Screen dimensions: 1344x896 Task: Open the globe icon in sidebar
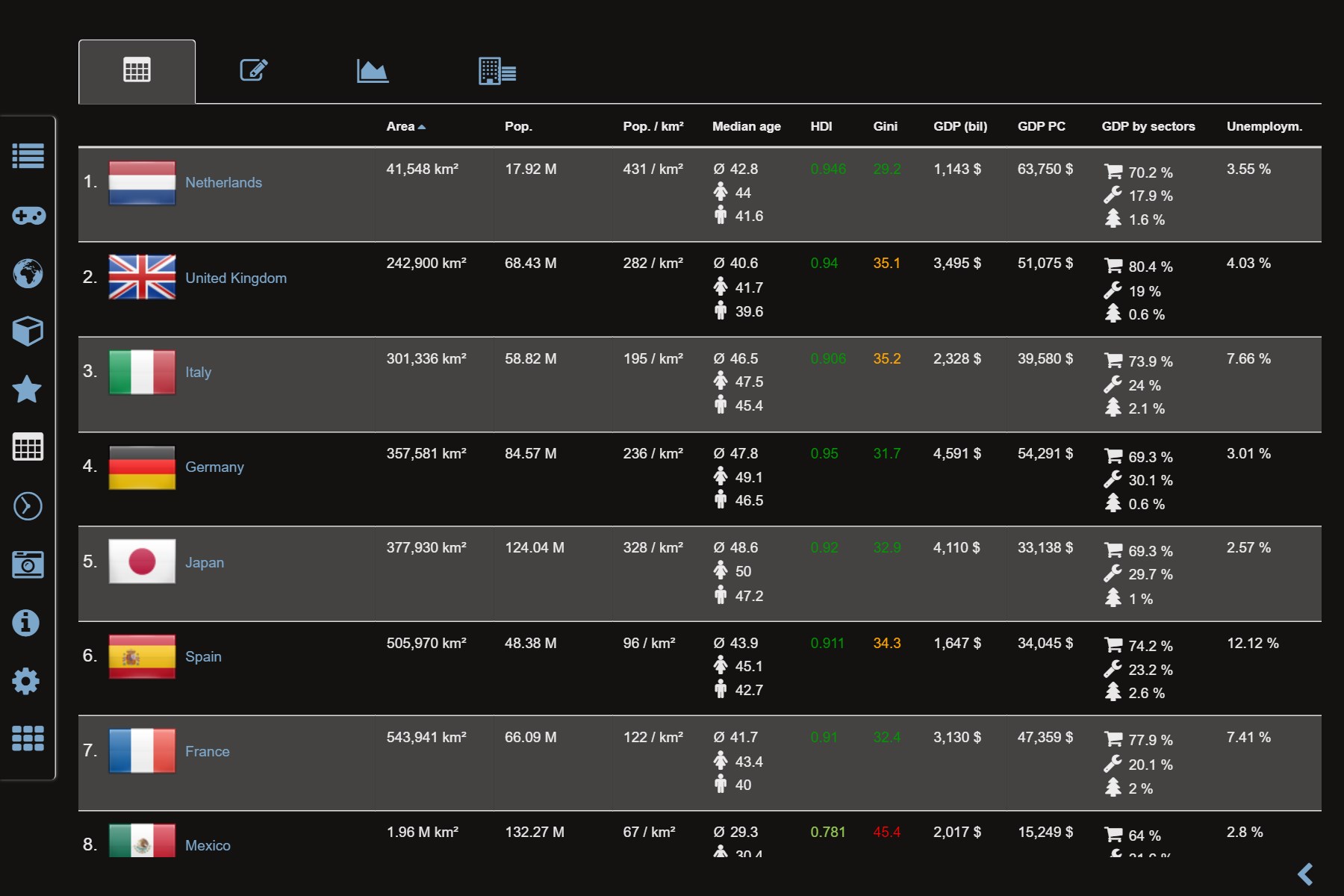point(28,273)
